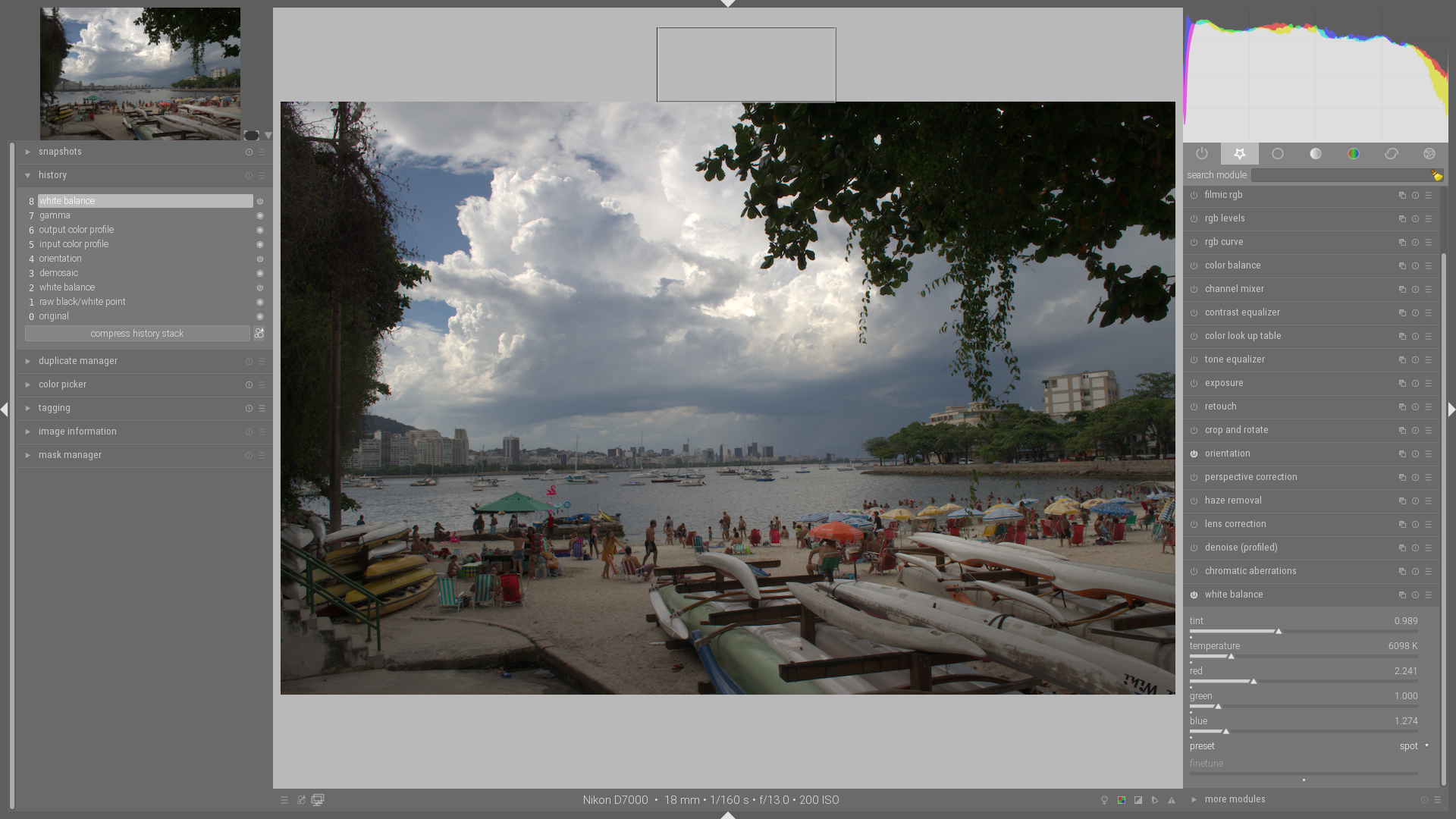Open the color module group tab
Screen dimensions: 1456x819
[1354, 154]
